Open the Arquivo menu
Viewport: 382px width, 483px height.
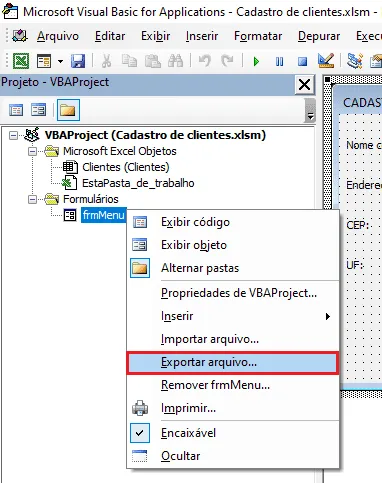[x=58, y=36]
